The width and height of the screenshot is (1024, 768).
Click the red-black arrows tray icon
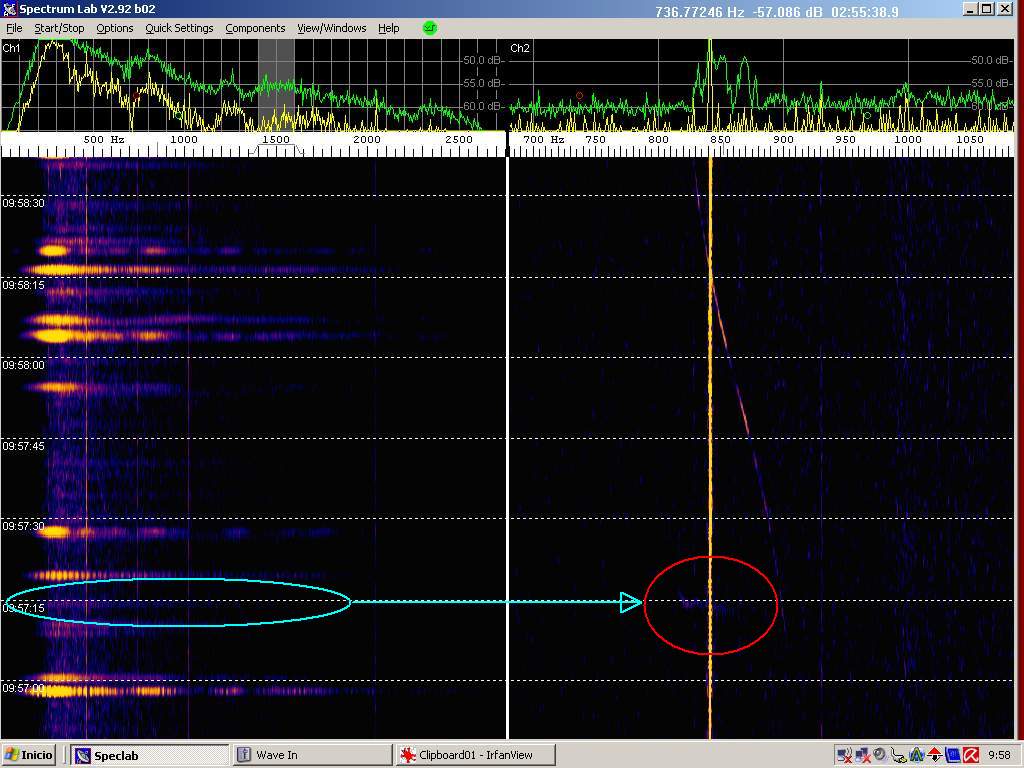934,755
